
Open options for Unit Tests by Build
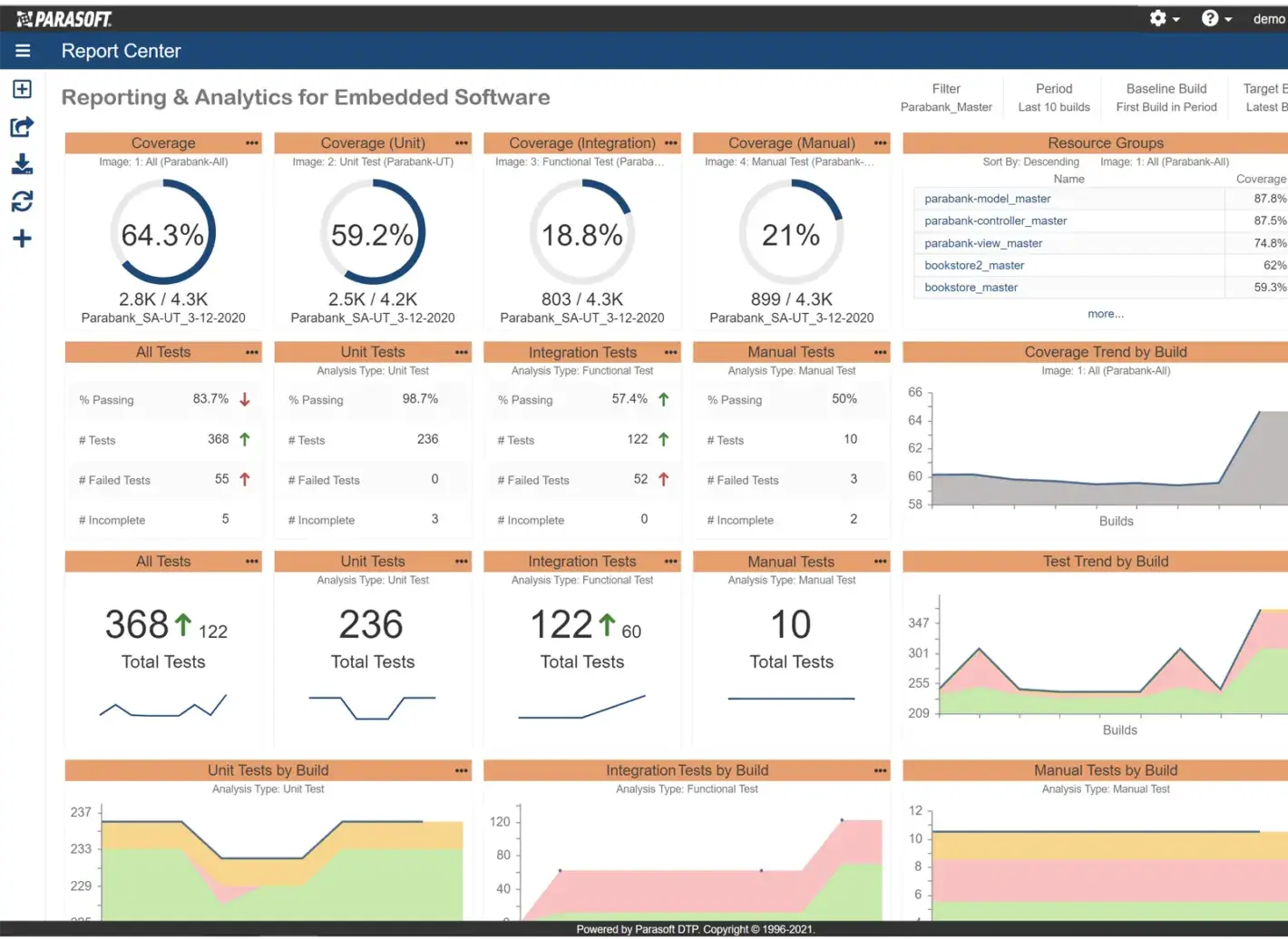(x=462, y=770)
